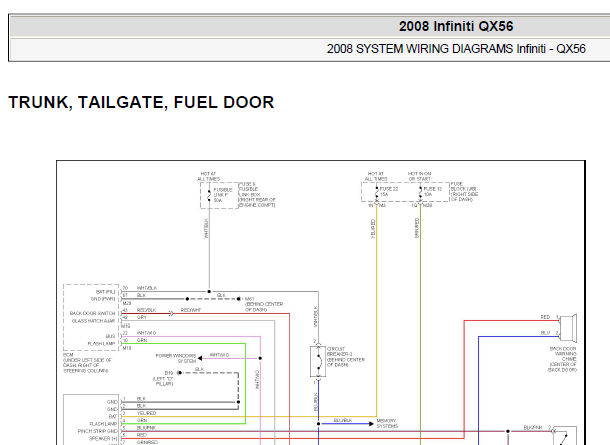Viewport: 610px width, 445px height.
Task: Click the "BCM (UNDER LEFT SIDE OF DASH)" location note
Action: click(x=87, y=363)
